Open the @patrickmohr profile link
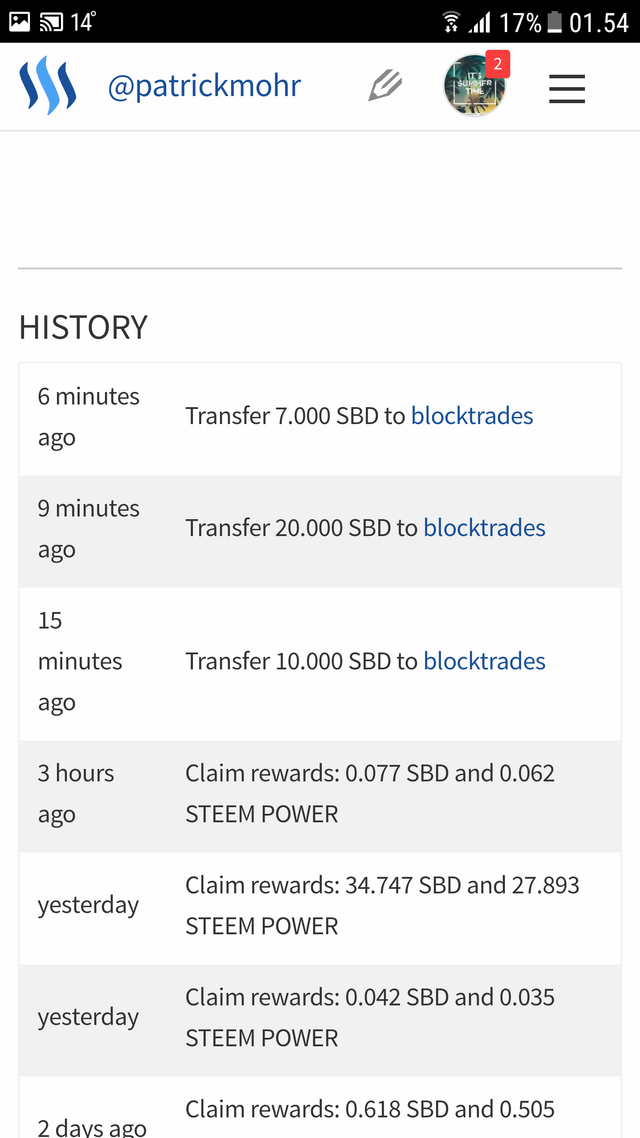The image size is (640, 1138). point(204,86)
